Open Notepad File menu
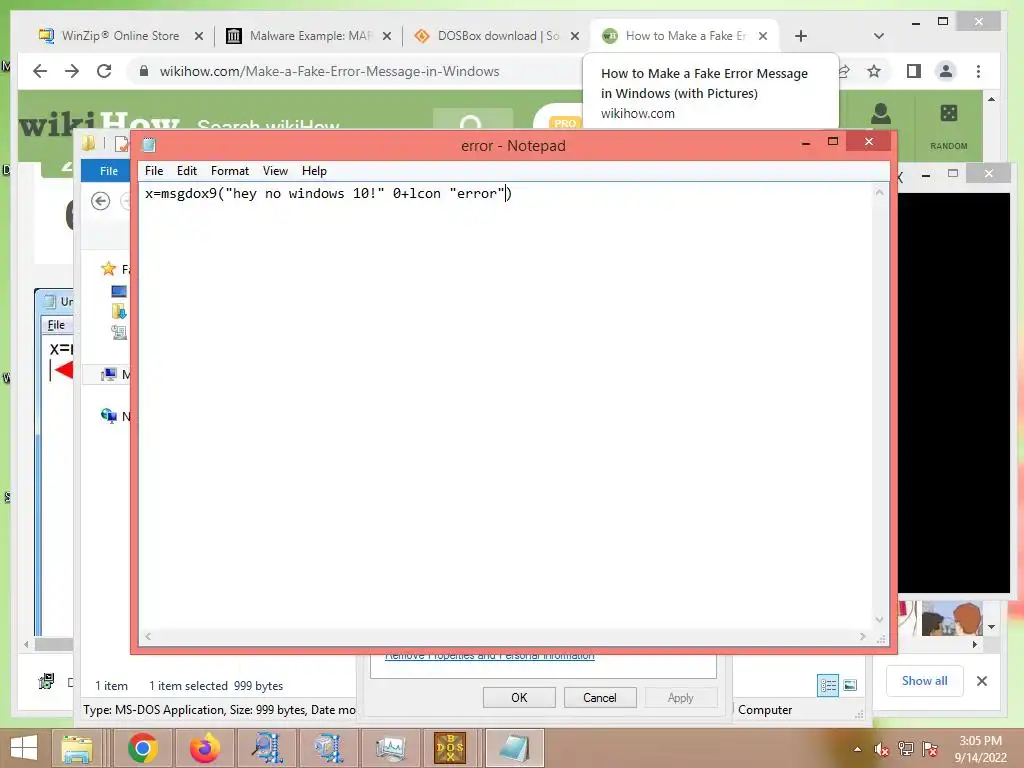Screen dimensions: 1024x768 (x=154, y=171)
